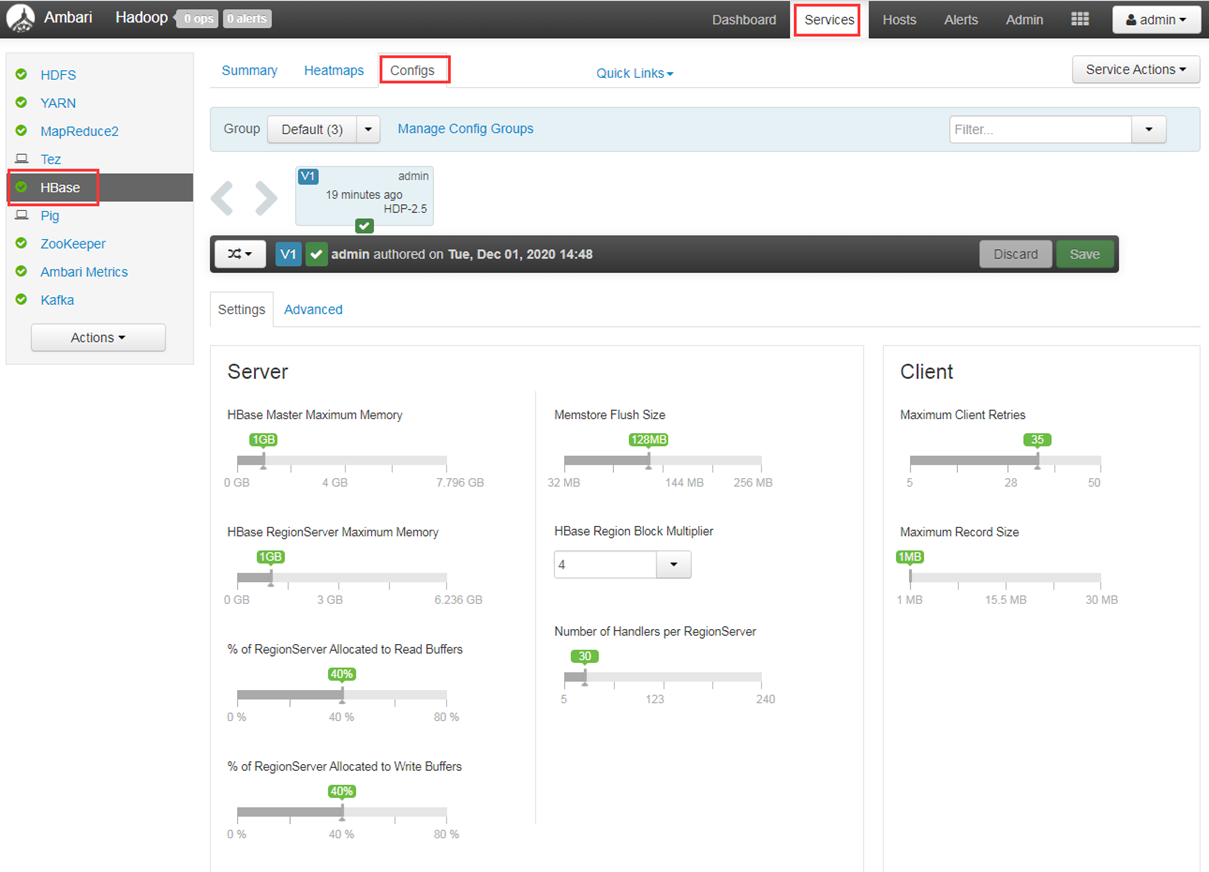Click V1 badge in version box
This screenshot has height=872, width=1209.
tap(308, 176)
